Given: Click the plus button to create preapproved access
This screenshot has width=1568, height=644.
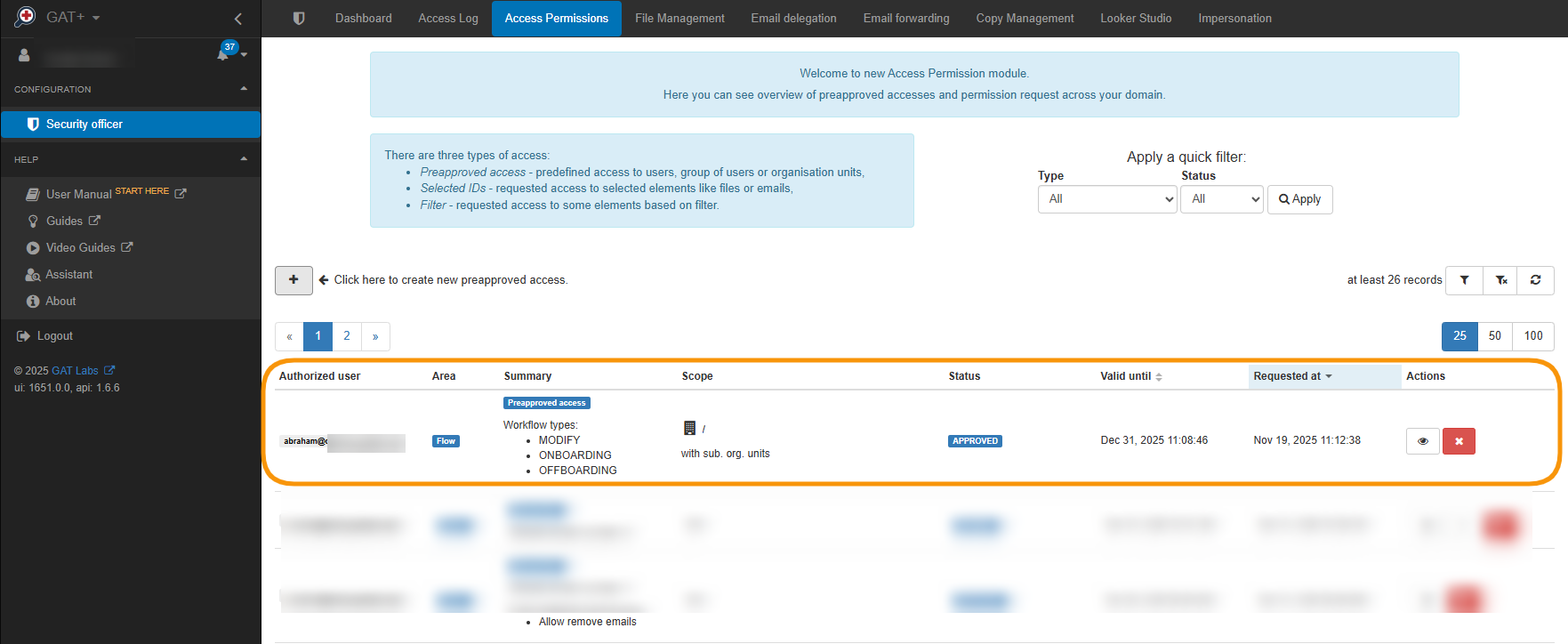Looking at the screenshot, I should click(x=293, y=280).
